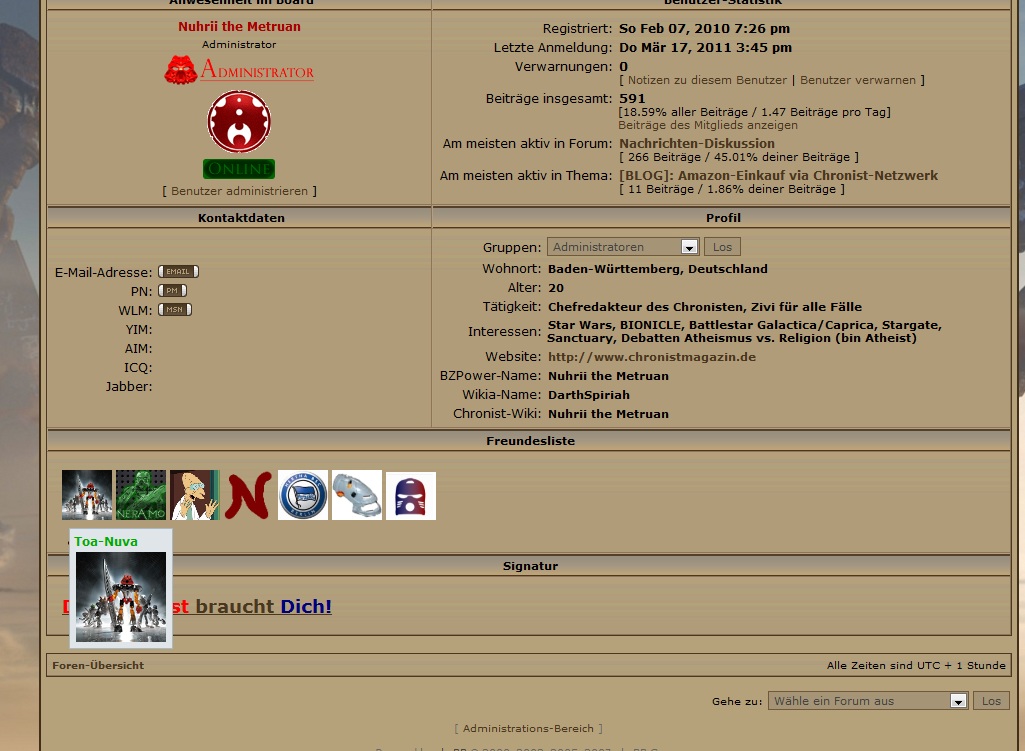This screenshot has height=751, width=1025.
Task: Click the grey spaceship friend avatar
Action: click(x=357, y=495)
